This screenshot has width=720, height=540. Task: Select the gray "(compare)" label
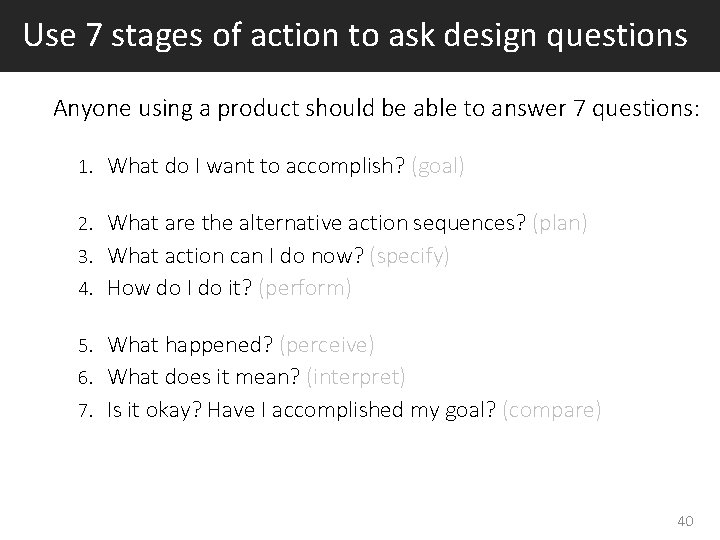tap(553, 412)
